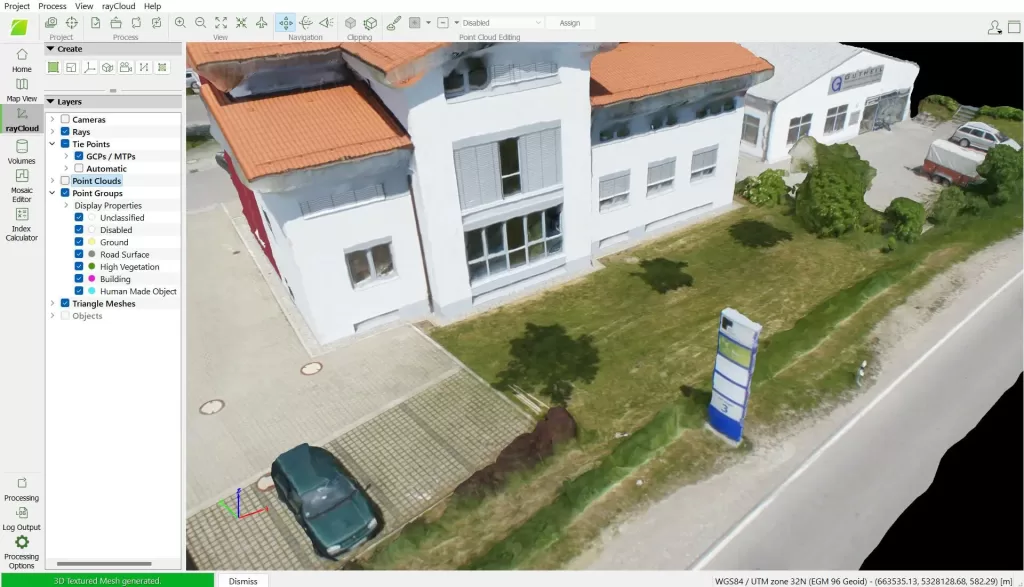Click the airplane top view icon
The height and width of the screenshot is (587, 1024).
pos(261,23)
